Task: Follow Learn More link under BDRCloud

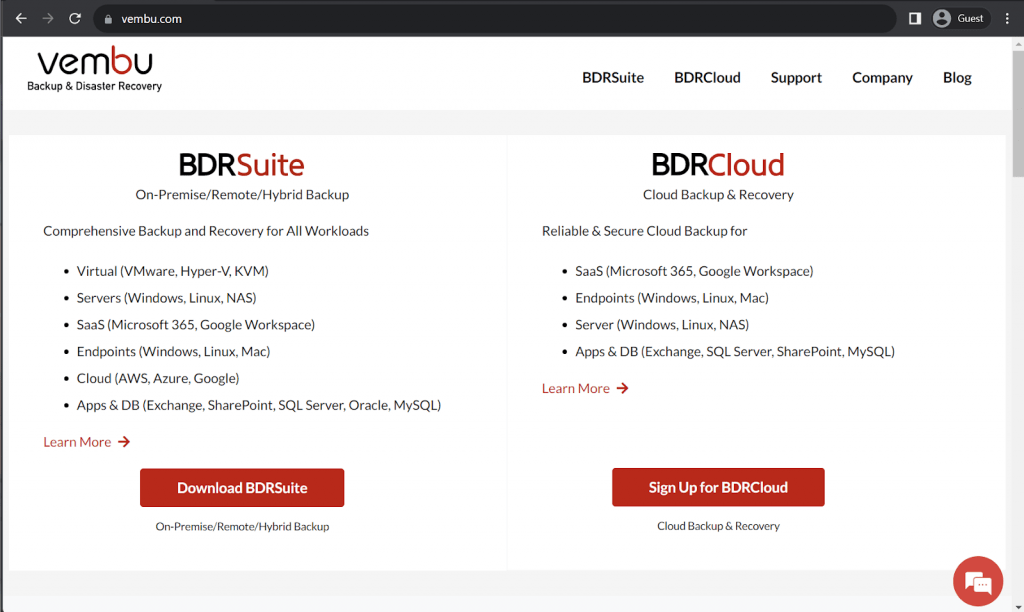Action: [x=585, y=388]
